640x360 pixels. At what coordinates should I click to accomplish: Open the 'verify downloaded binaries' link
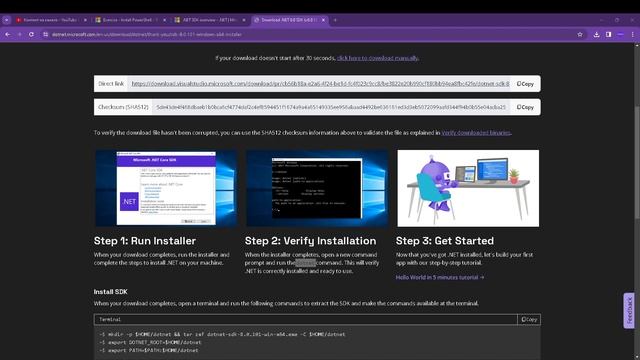476,133
